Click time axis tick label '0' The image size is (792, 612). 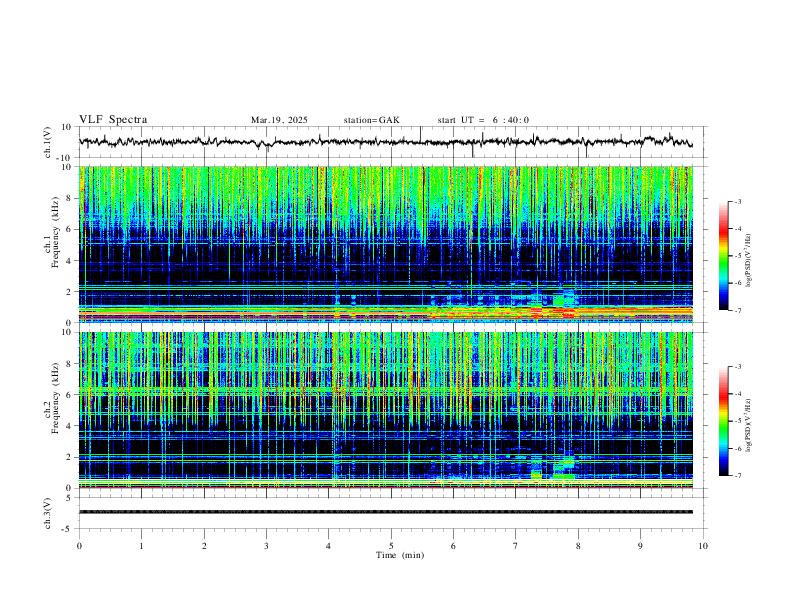pos(79,546)
